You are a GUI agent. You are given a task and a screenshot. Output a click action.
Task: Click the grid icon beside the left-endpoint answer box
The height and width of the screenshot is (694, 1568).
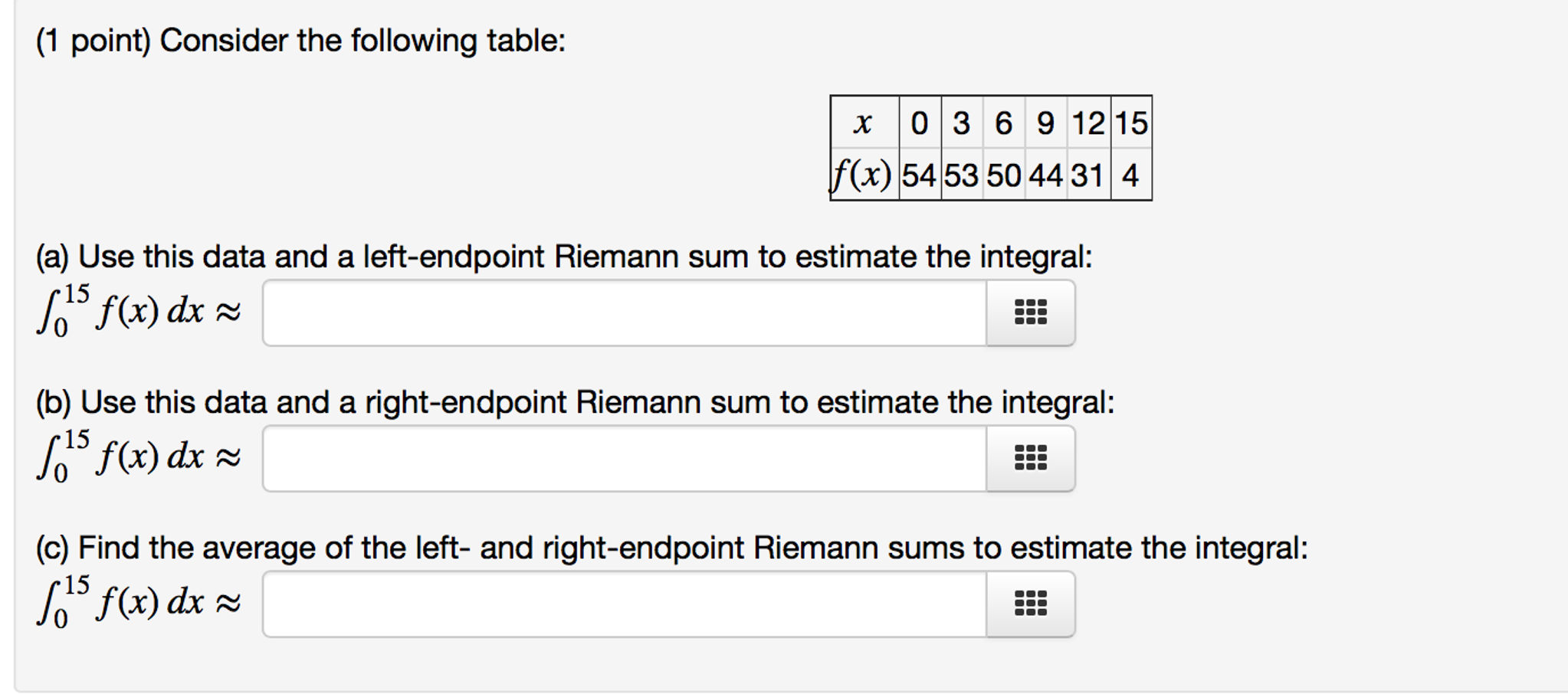coord(1031,313)
